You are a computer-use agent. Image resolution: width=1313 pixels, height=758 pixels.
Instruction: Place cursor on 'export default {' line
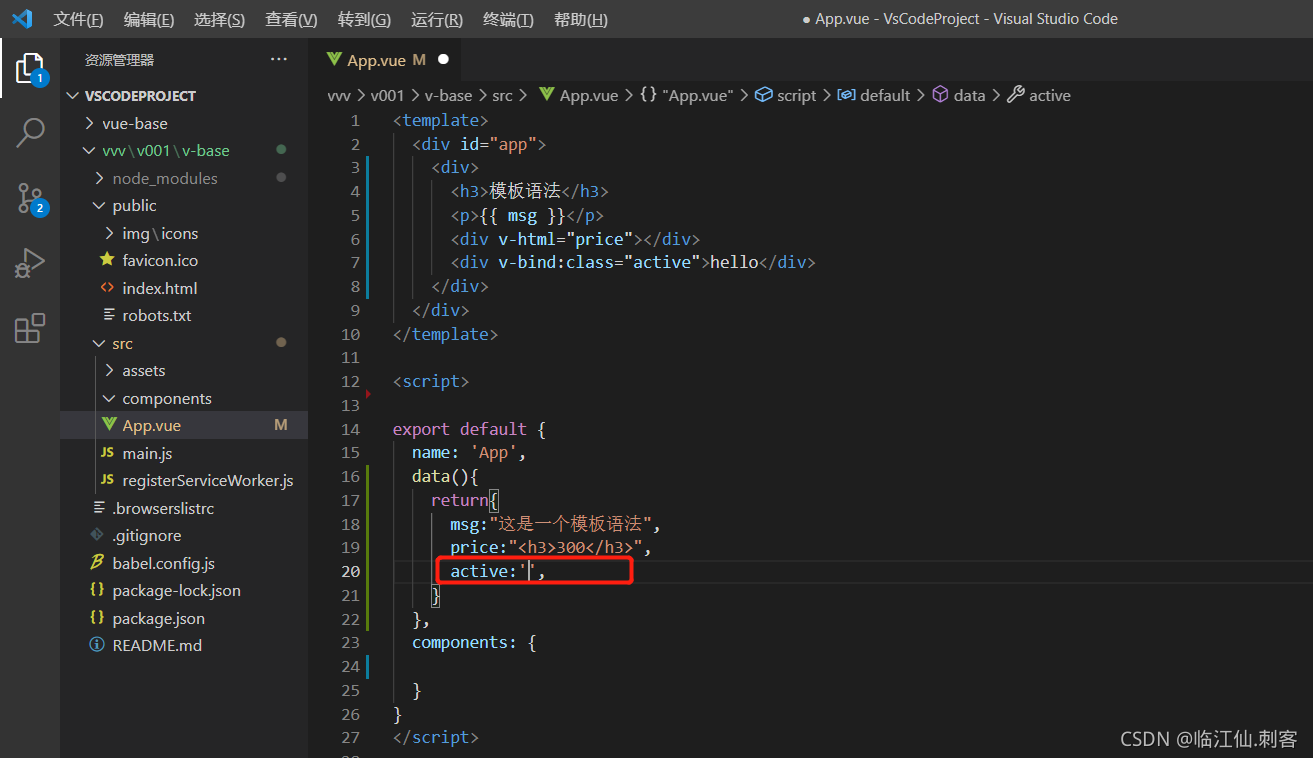(x=469, y=429)
